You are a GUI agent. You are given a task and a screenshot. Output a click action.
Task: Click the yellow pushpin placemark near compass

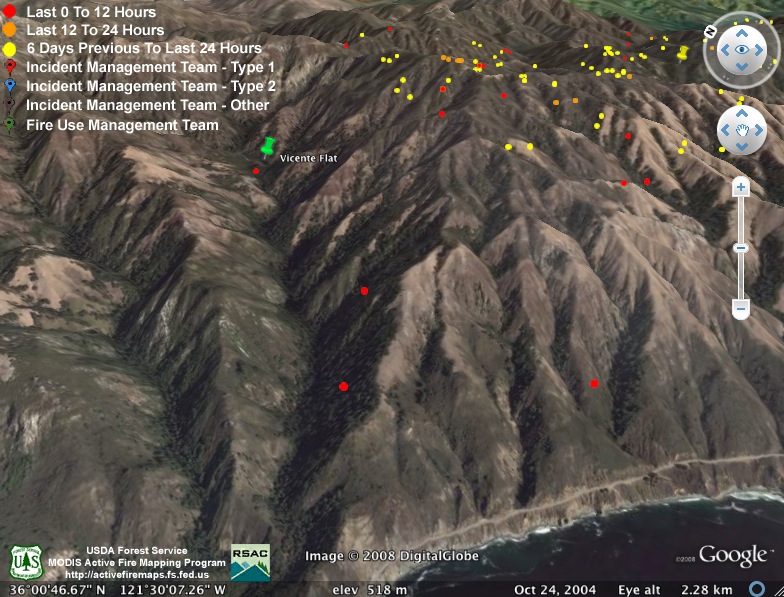(x=683, y=52)
